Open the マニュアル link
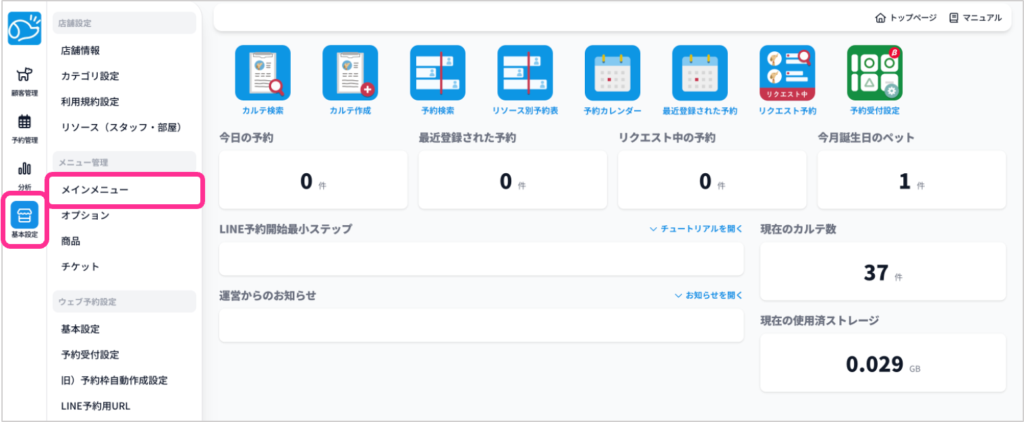 [974, 18]
